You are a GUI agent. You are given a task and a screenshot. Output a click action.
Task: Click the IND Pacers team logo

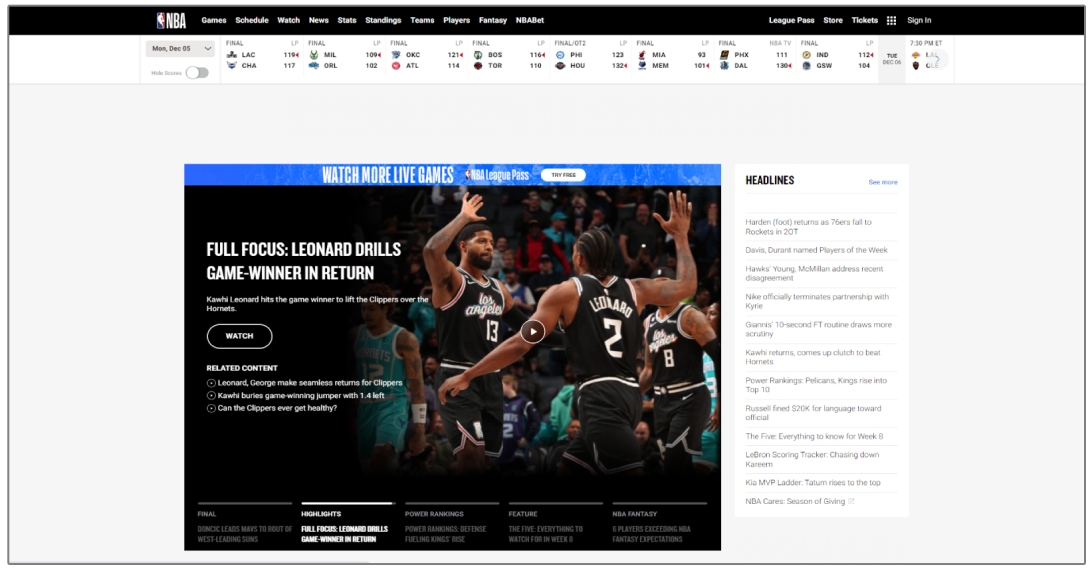[806, 55]
